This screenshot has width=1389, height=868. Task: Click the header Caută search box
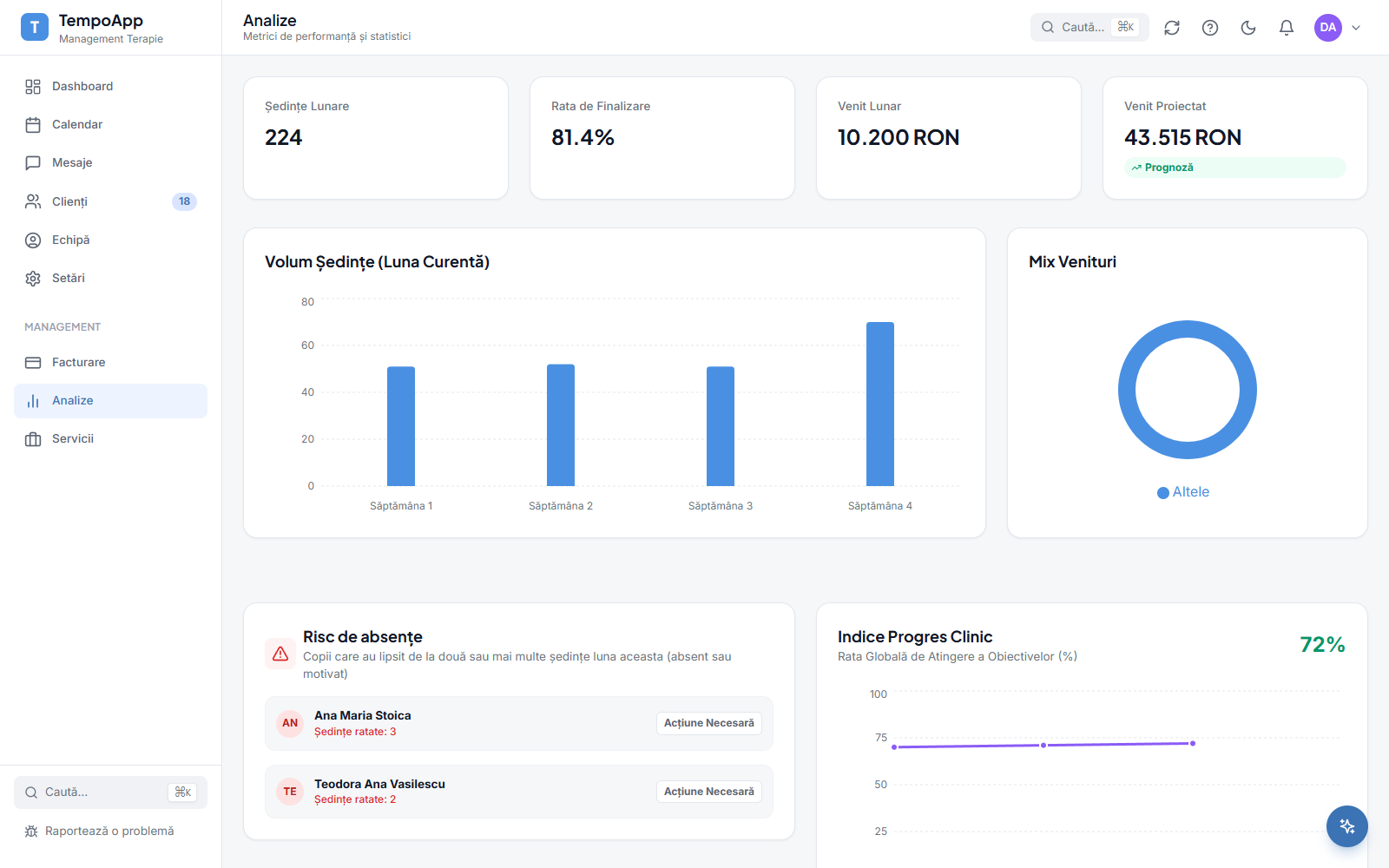1089,27
